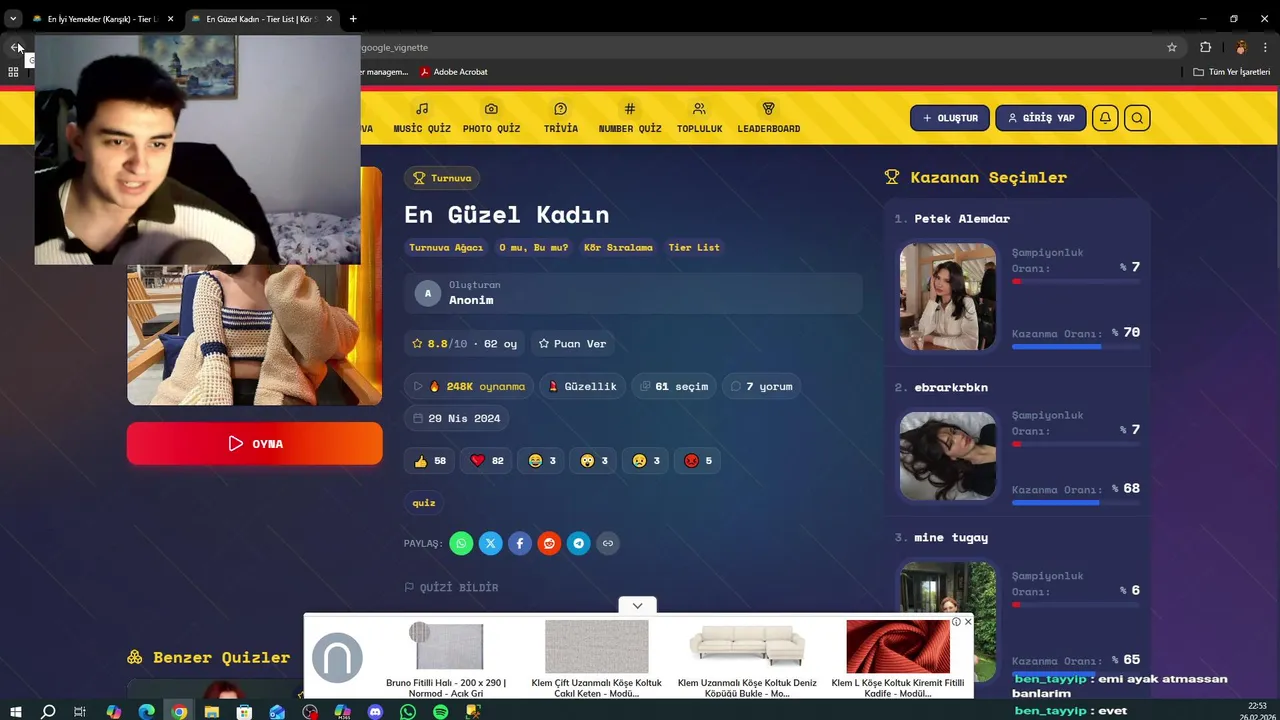Open the Chrome extensions puzzle icon
Viewport: 1280px width, 720px height.
pos(1205,47)
